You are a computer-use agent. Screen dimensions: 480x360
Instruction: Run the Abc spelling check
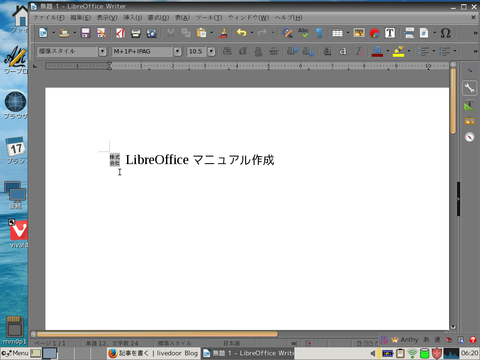[303, 33]
